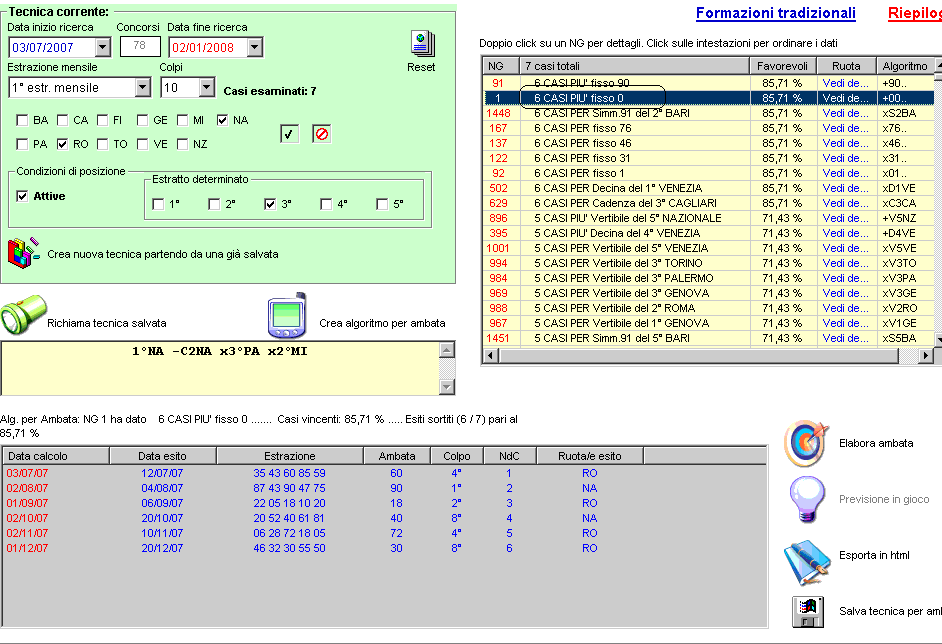Tick the MI wheel checkbox

pos(183,120)
